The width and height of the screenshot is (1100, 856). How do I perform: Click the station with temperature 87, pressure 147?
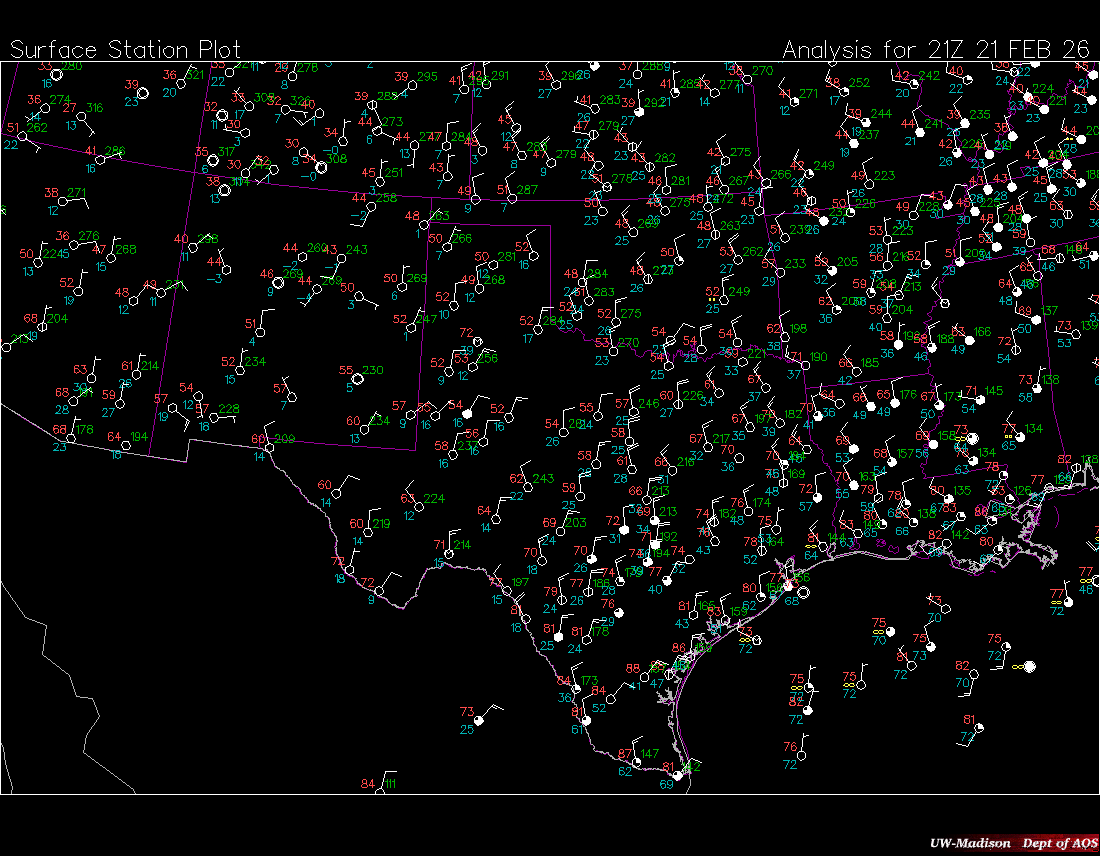636,761
